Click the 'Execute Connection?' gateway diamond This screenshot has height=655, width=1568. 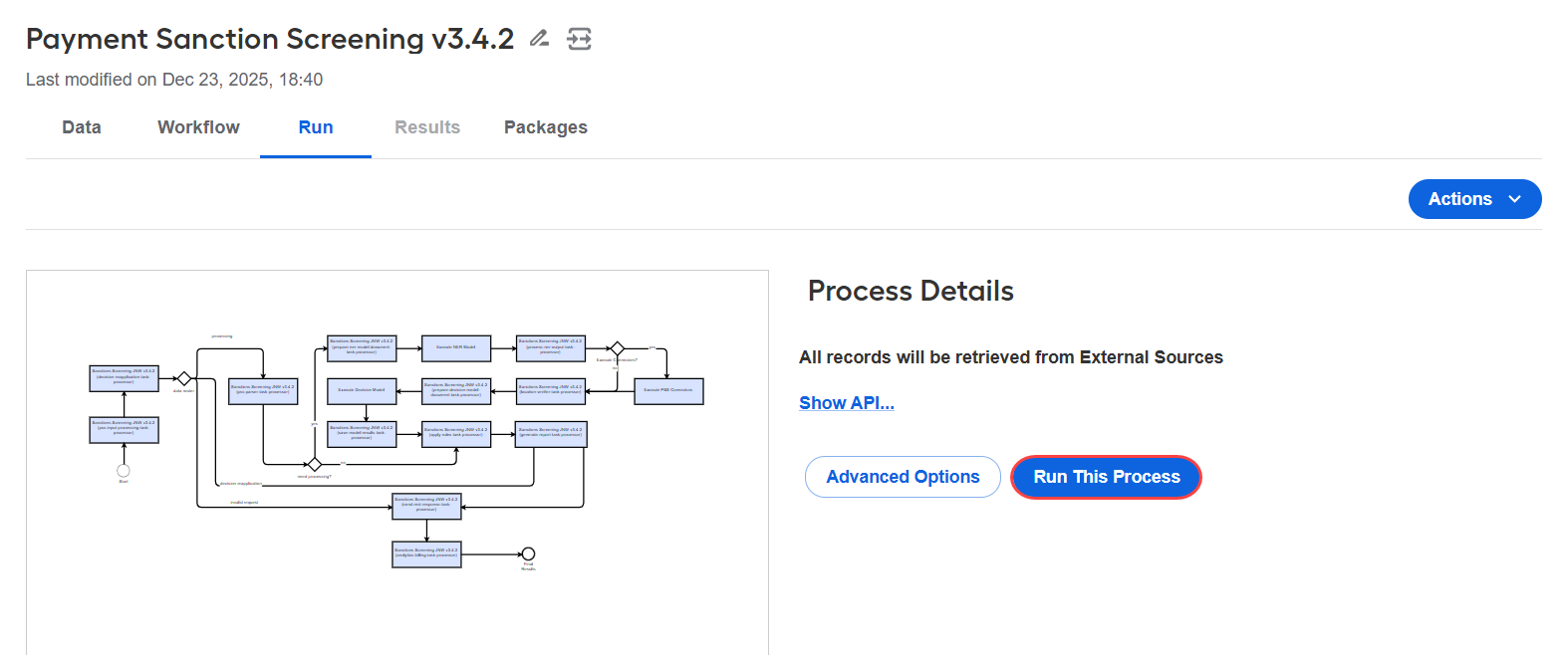(x=617, y=348)
